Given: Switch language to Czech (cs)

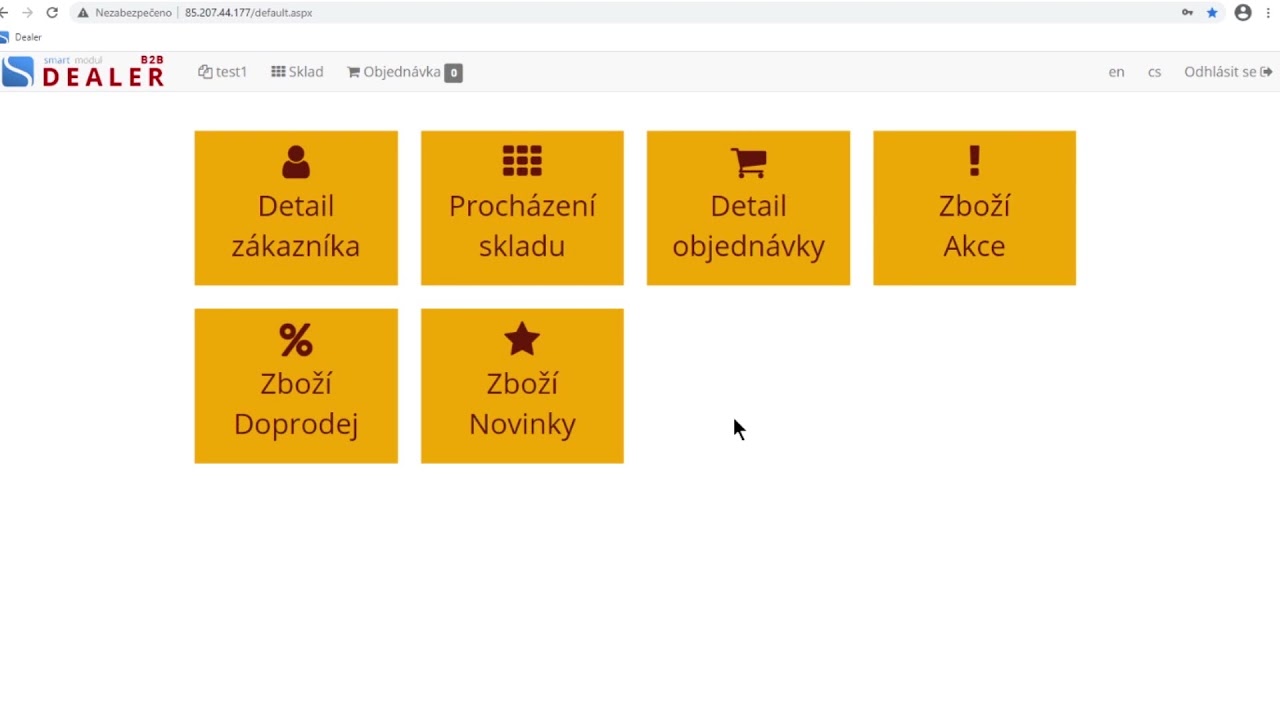Looking at the screenshot, I should (x=1154, y=72).
